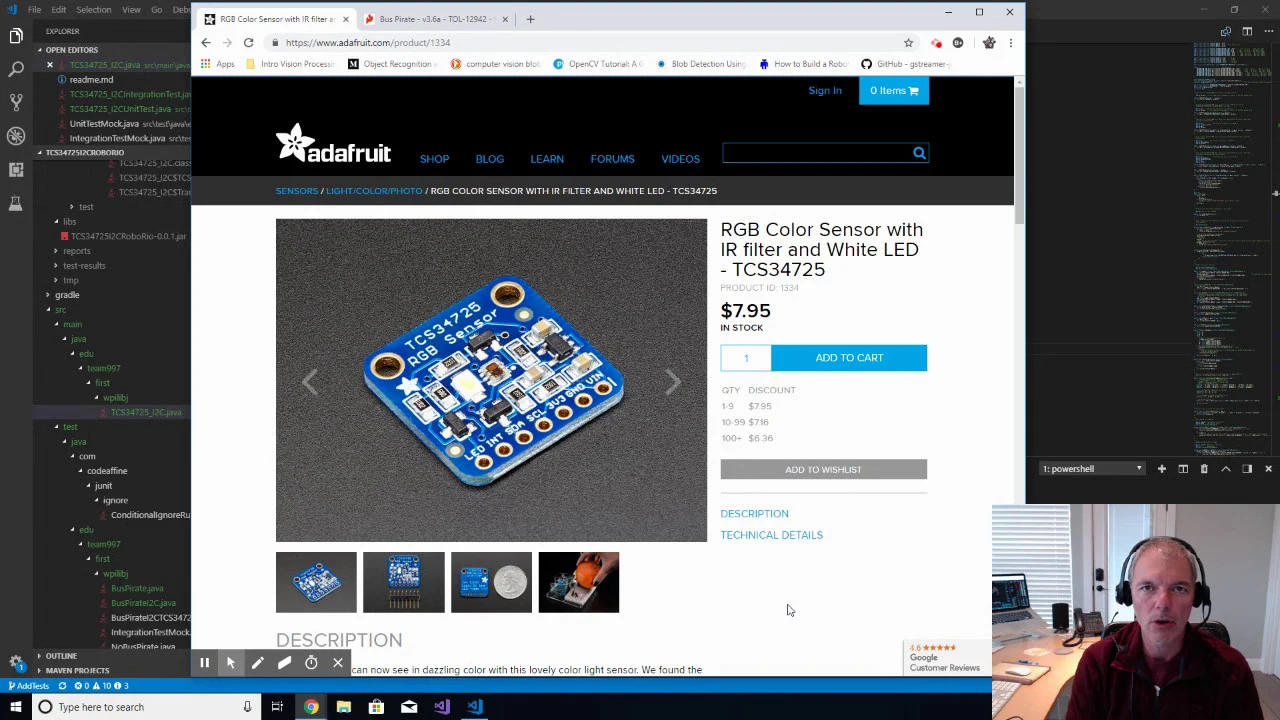Open the powershell terminal dropdown
Image resolution: width=1280 pixels, height=720 pixels.
[1091, 469]
